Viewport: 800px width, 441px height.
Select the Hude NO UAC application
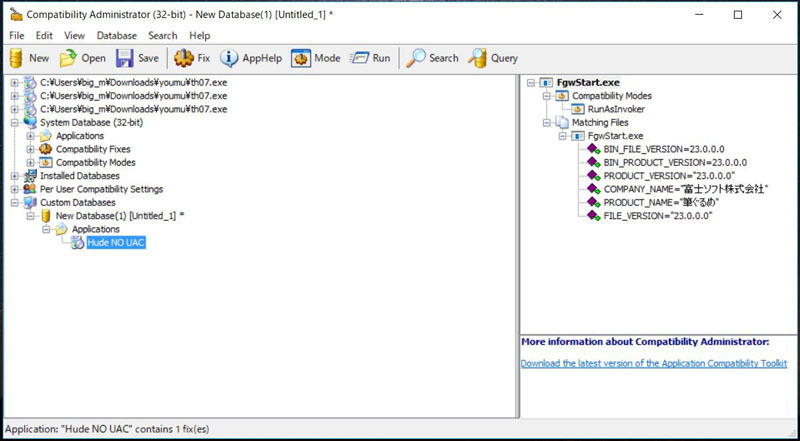click(116, 243)
